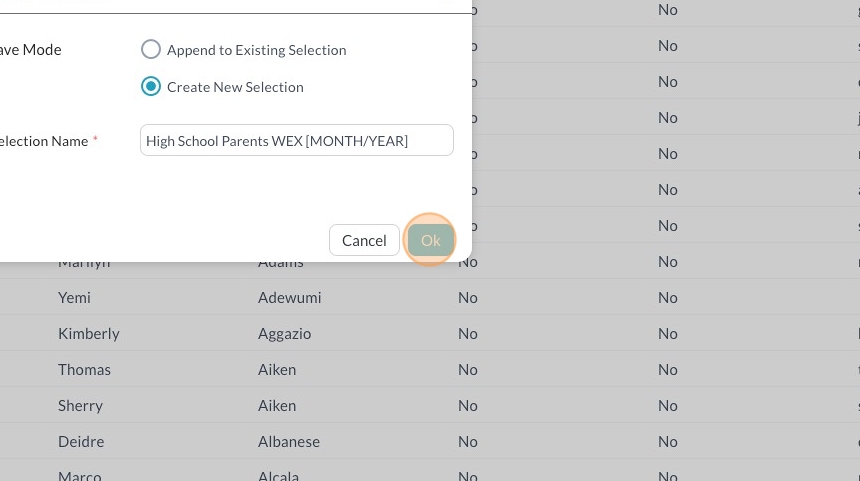Click the first name Yemi

[x=76, y=298]
